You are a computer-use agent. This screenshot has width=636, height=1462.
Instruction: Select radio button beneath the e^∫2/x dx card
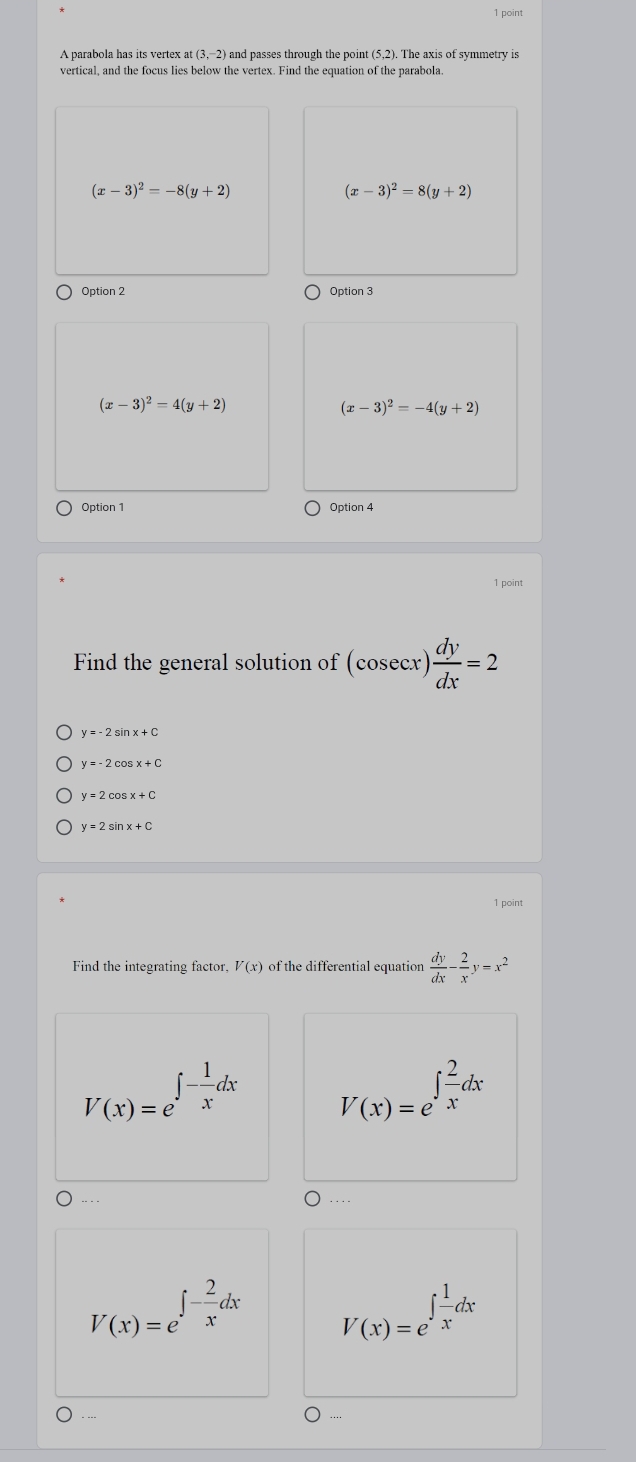(312, 1199)
